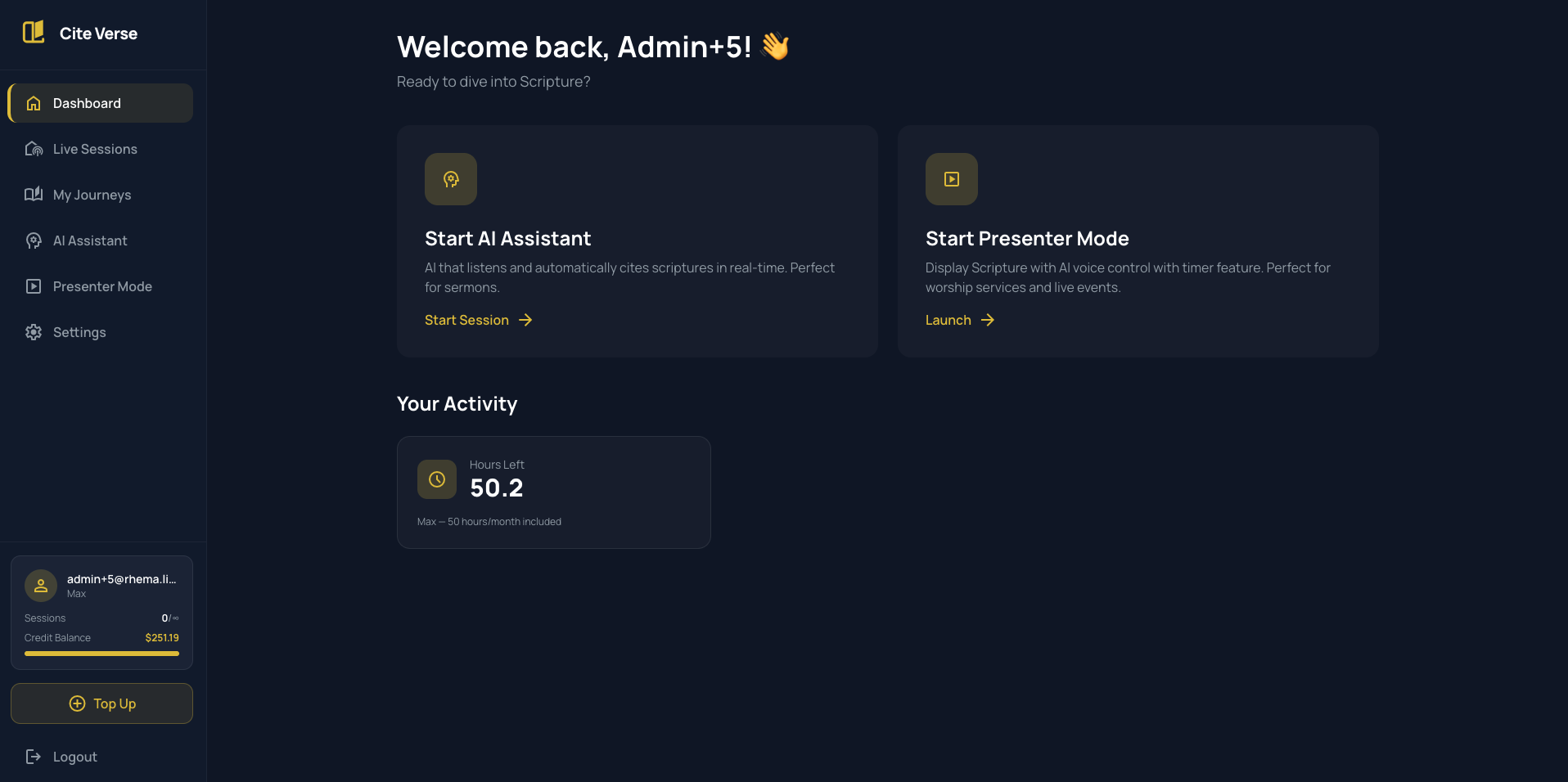Click the Launch arrow icon

click(x=988, y=320)
